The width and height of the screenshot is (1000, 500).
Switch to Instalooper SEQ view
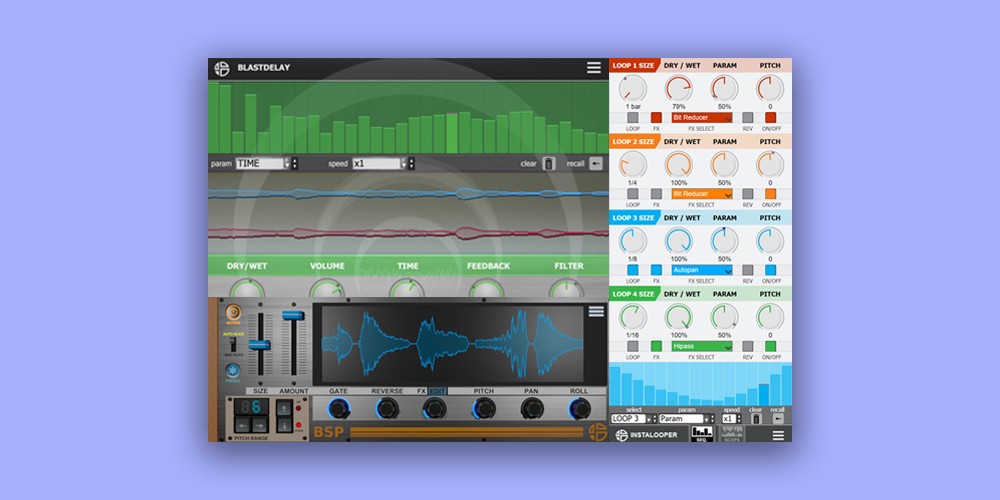(x=702, y=434)
